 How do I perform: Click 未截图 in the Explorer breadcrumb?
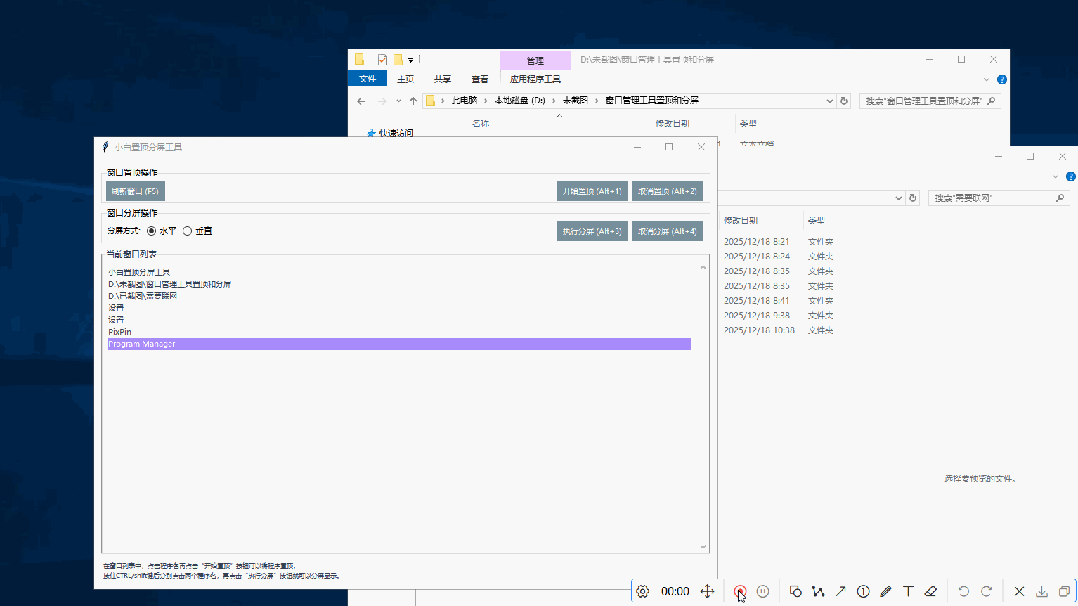pyautogui.click(x=575, y=100)
